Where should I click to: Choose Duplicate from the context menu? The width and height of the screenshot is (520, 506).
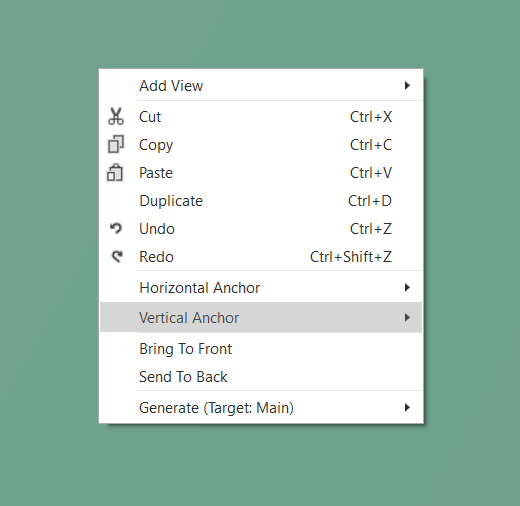click(261, 201)
